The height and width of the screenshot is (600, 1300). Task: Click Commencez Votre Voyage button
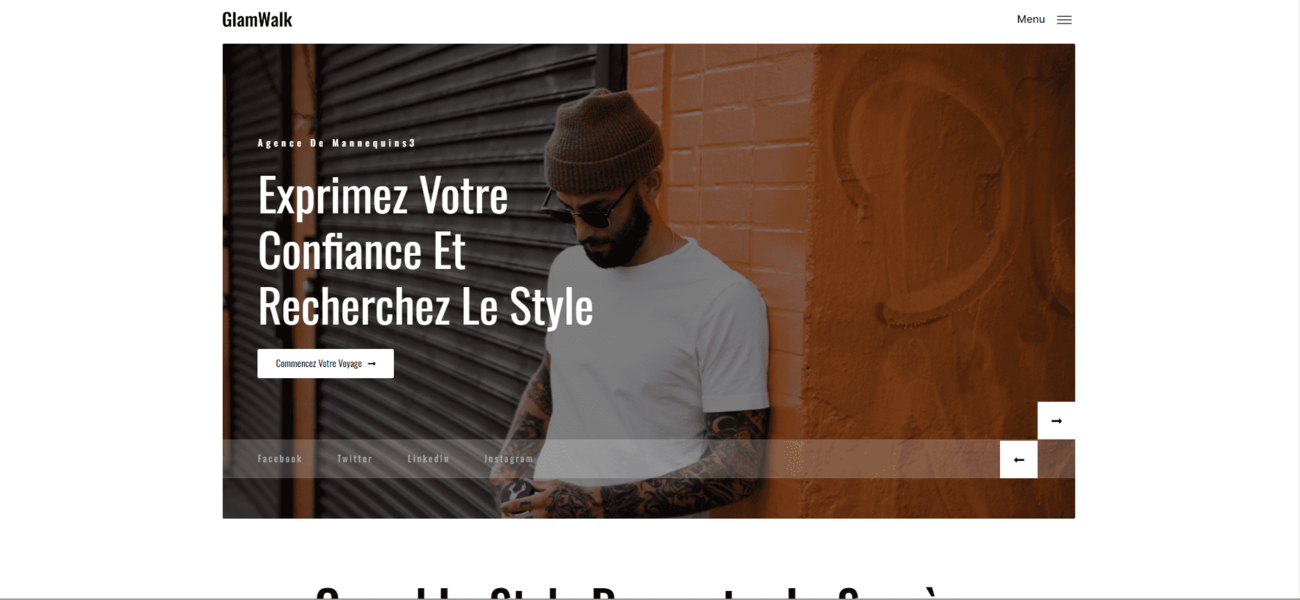(x=325, y=364)
